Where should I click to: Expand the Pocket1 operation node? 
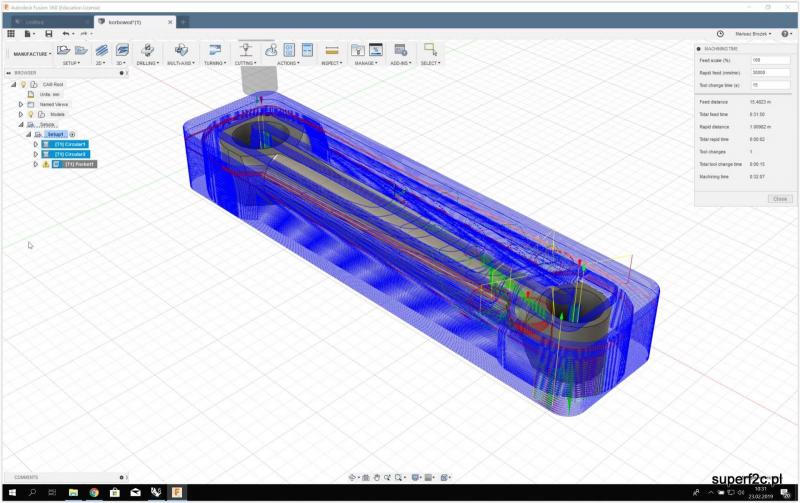pos(35,164)
